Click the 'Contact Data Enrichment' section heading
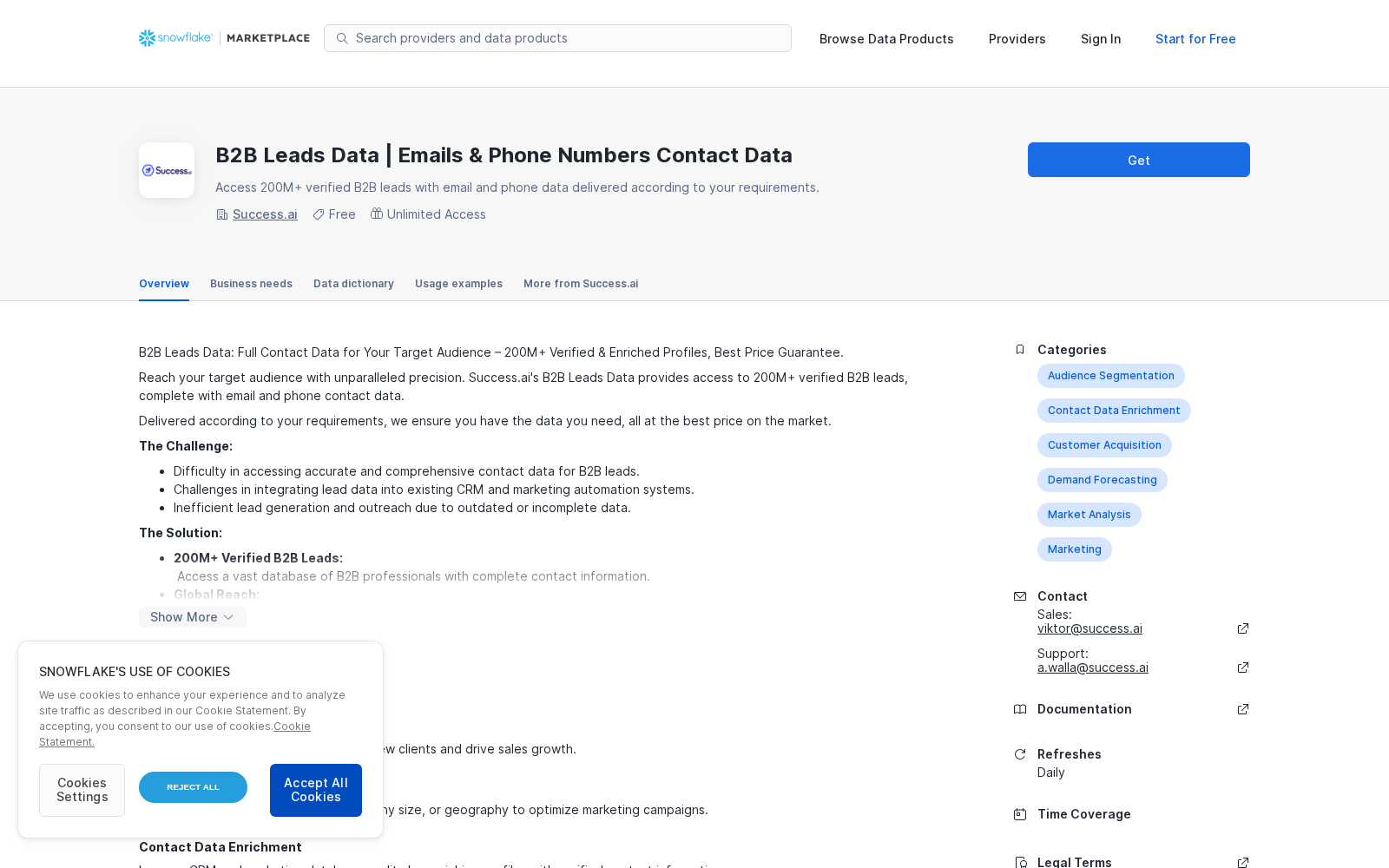Image resolution: width=1389 pixels, height=868 pixels. coord(221,847)
